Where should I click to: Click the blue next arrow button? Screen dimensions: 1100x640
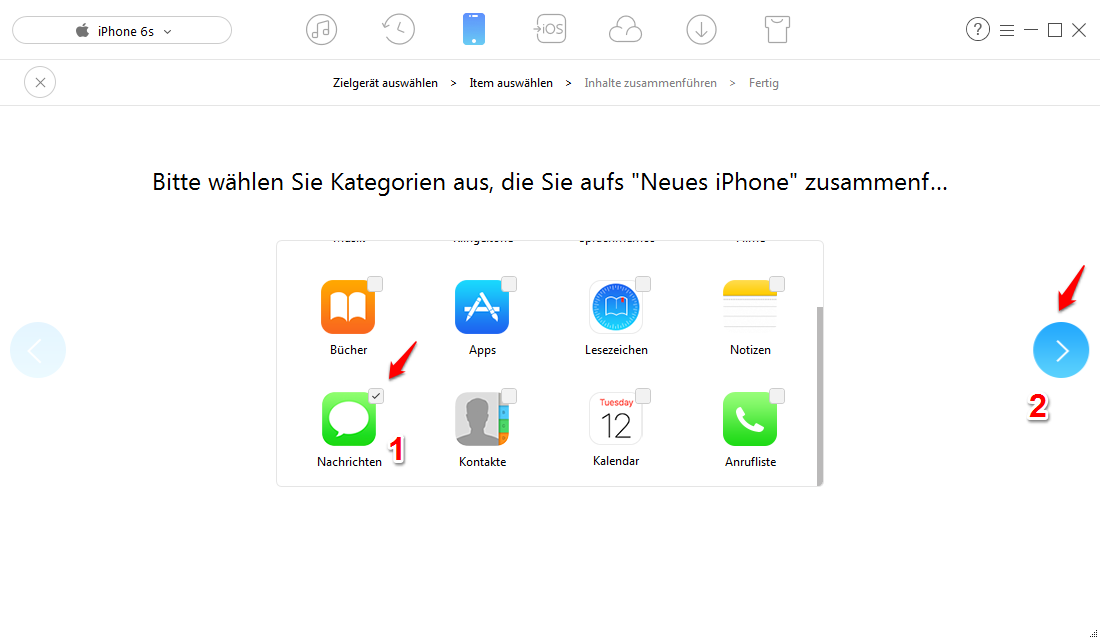(1061, 350)
